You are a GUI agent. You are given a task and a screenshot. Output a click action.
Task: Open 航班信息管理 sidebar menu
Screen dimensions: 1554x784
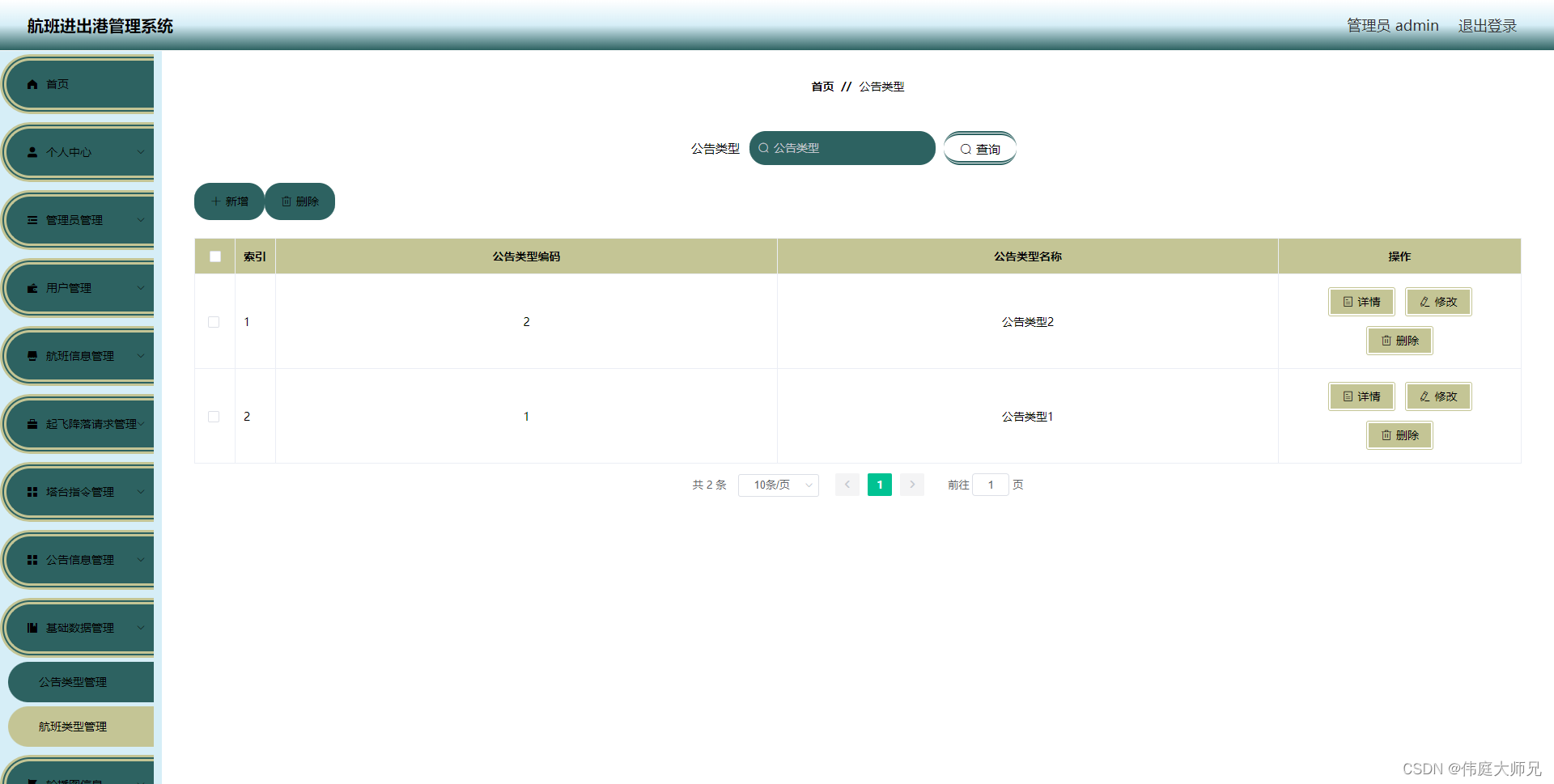click(79, 356)
